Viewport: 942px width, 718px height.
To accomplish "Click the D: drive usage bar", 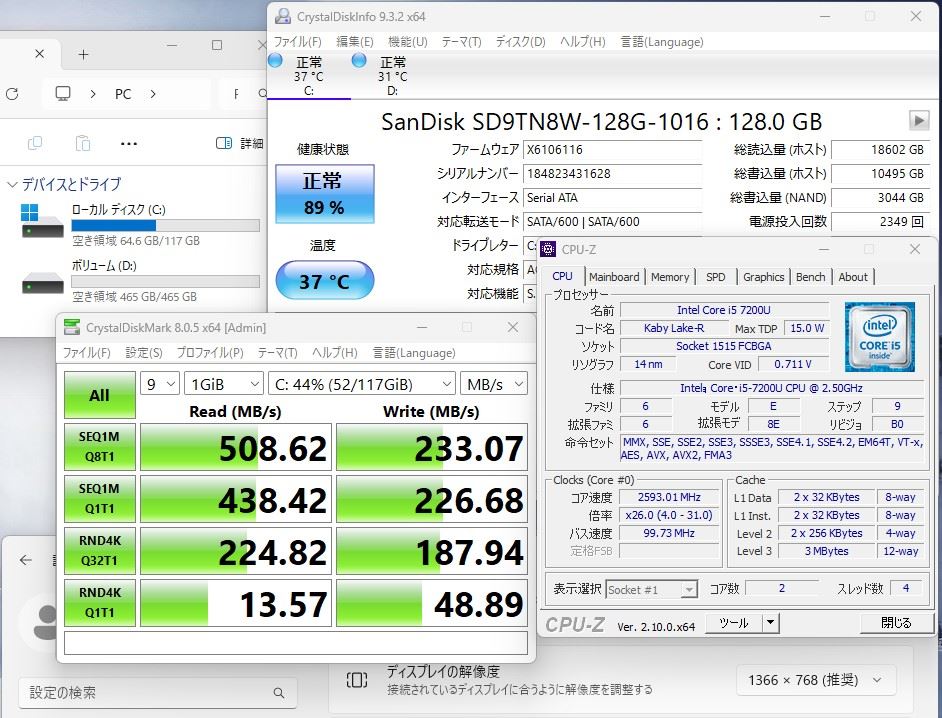I will point(166,281).
